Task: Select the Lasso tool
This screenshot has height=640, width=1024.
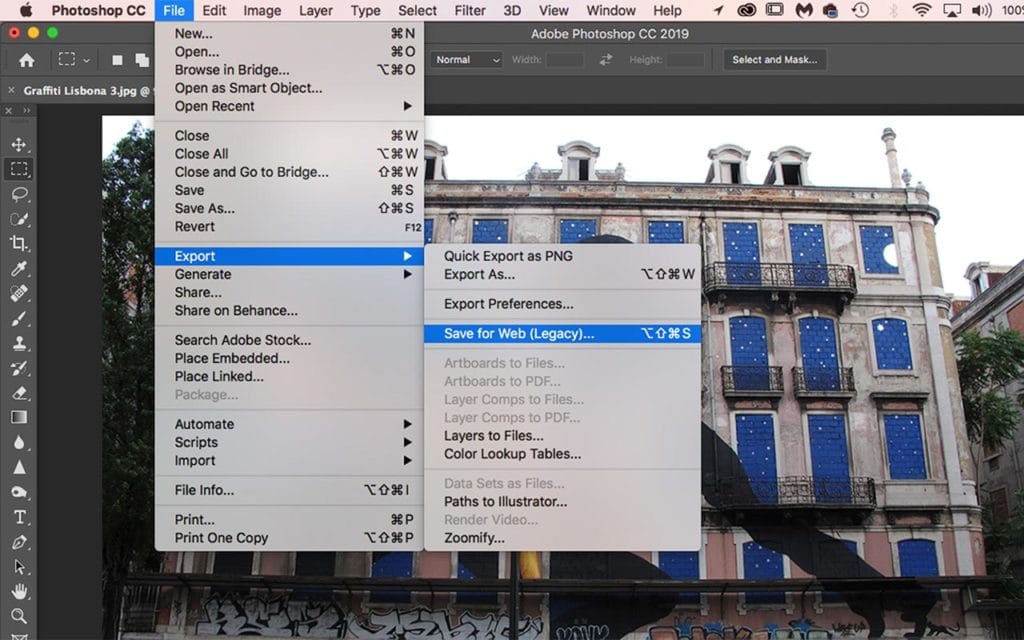Action: pyautogui.click(x=18, y=194)
